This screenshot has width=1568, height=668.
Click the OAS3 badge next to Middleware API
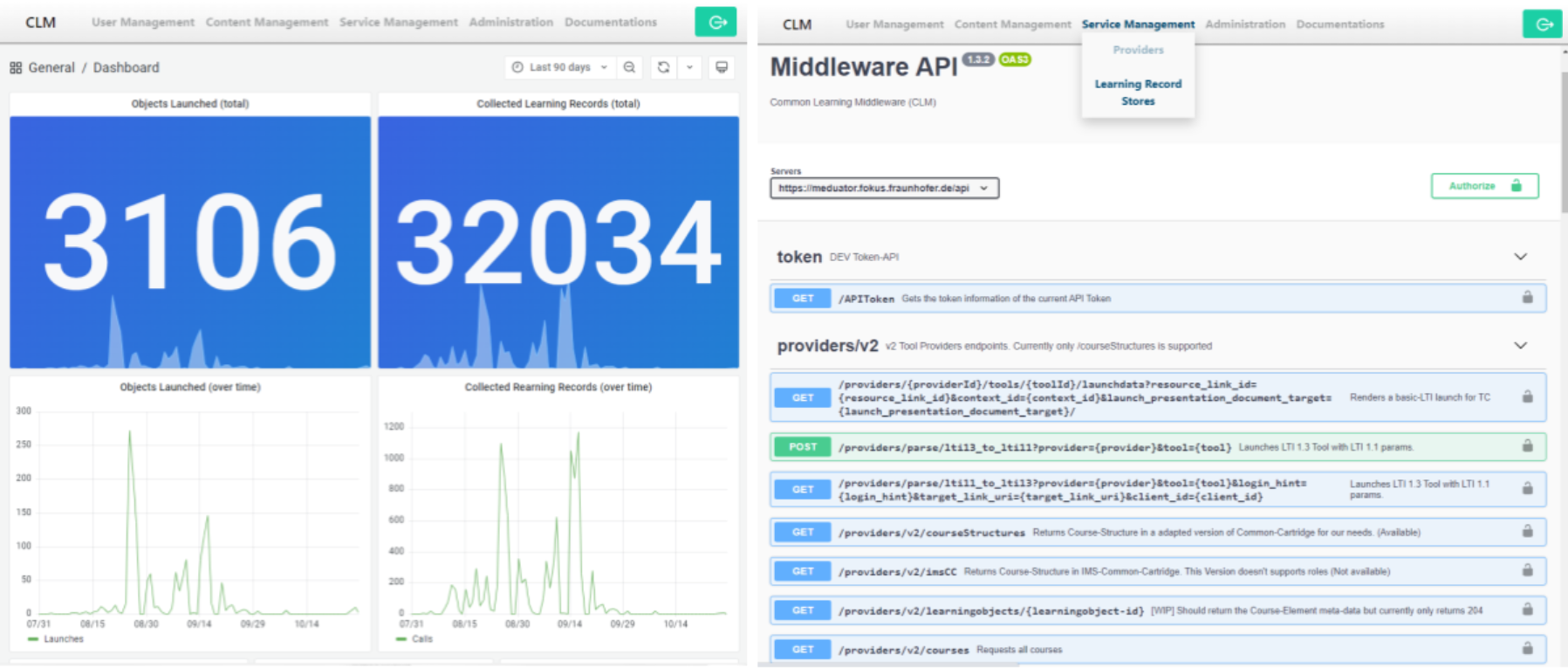[x=1015, y=59]
